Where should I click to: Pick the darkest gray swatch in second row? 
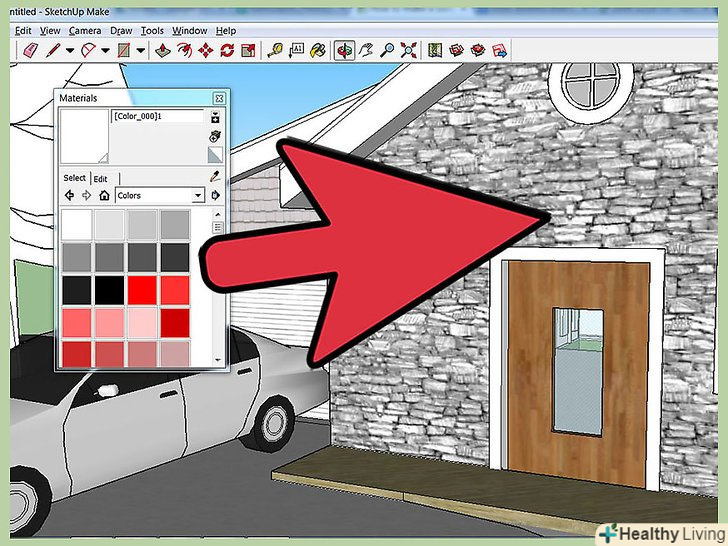tap(175, 257)
